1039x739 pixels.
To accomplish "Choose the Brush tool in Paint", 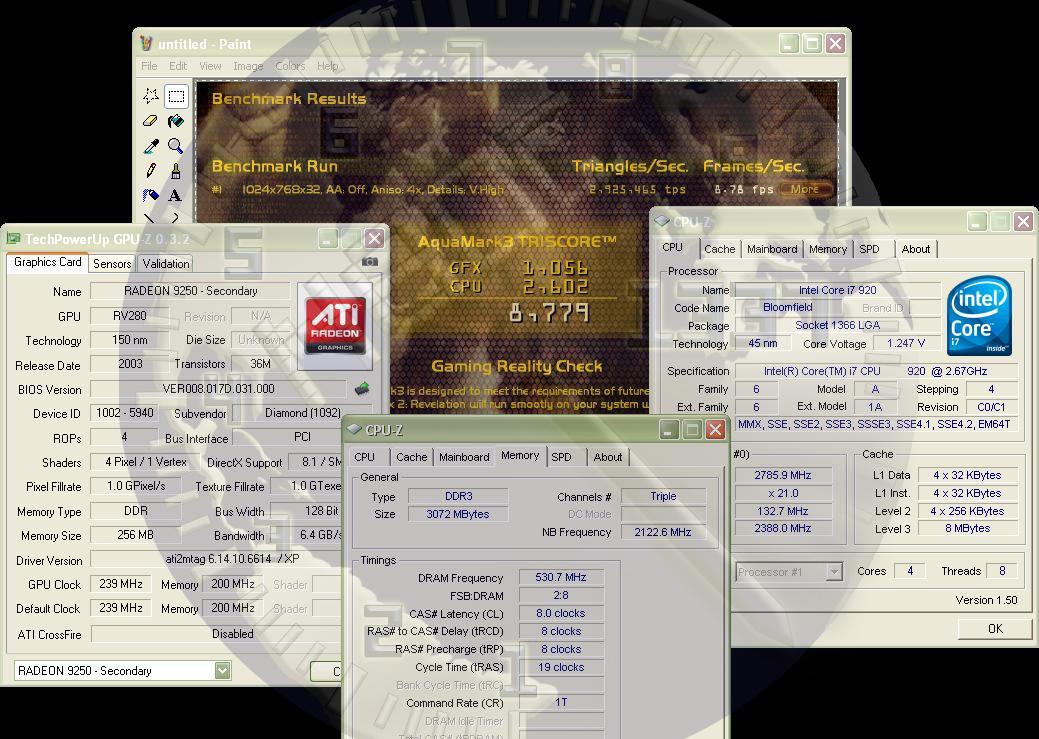I will pyautogui.click(x=176, y=170).
